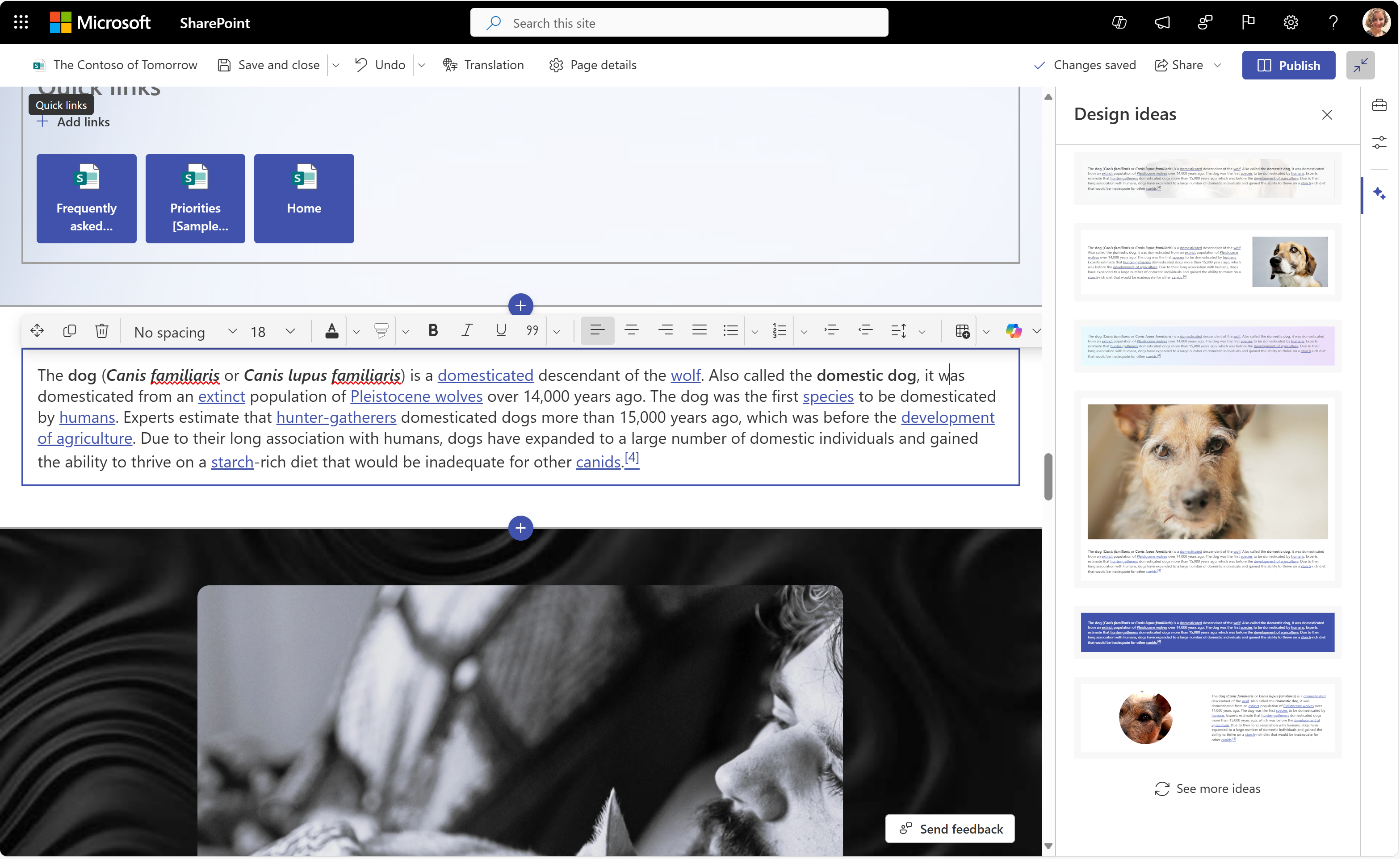Open the table insert icon

pyautogui.click(x=962, y=330)
